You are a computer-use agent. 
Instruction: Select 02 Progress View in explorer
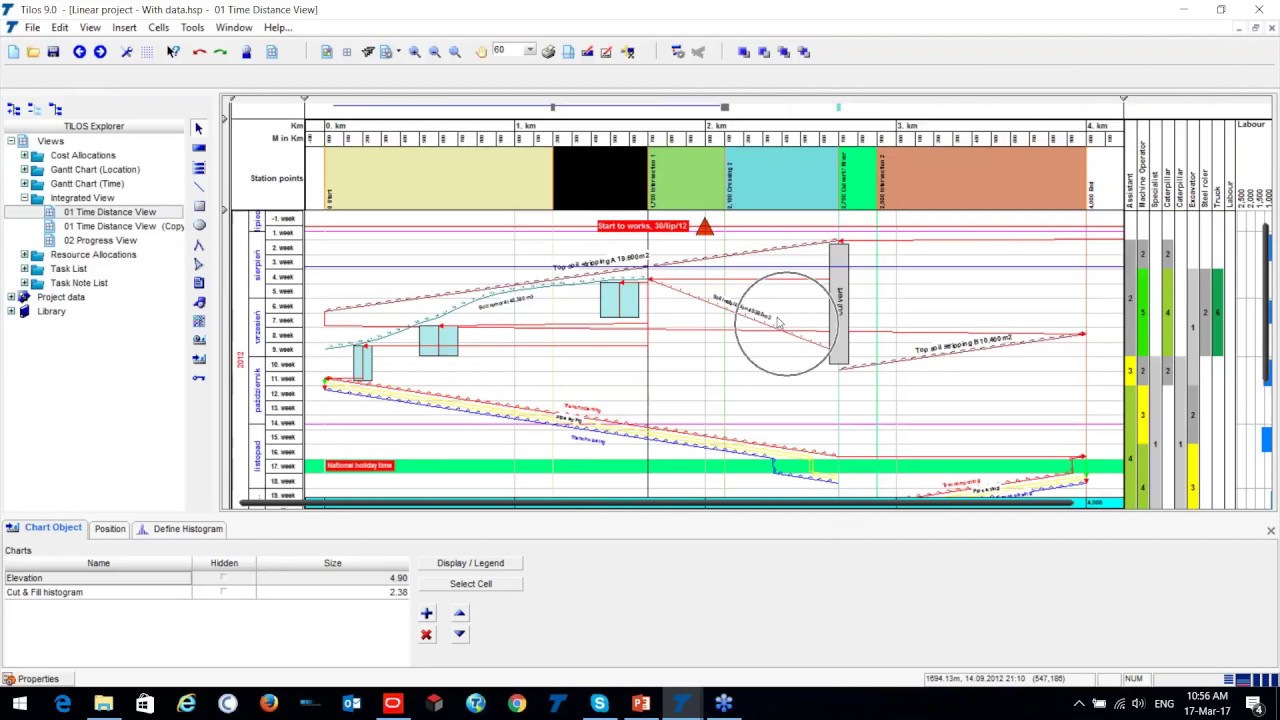[x=100, y=240]
